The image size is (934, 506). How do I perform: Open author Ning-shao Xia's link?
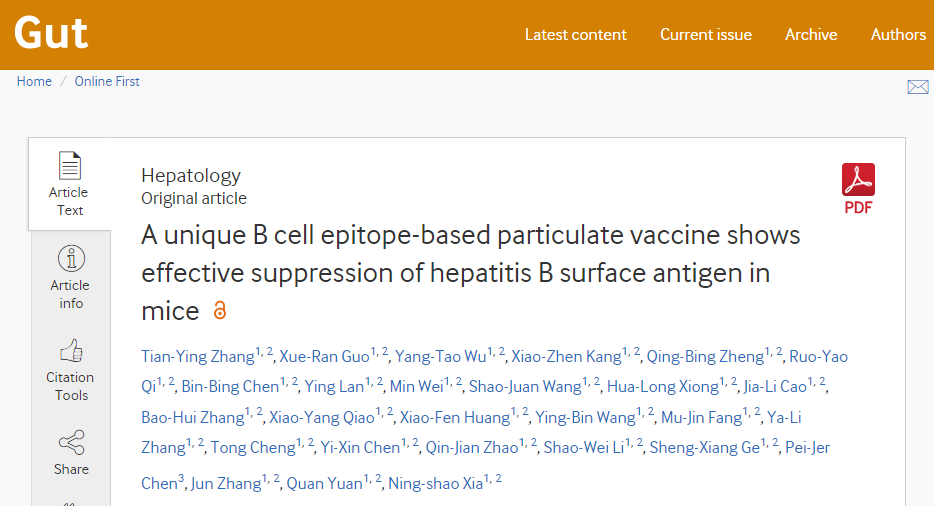(x=435, y=483)
